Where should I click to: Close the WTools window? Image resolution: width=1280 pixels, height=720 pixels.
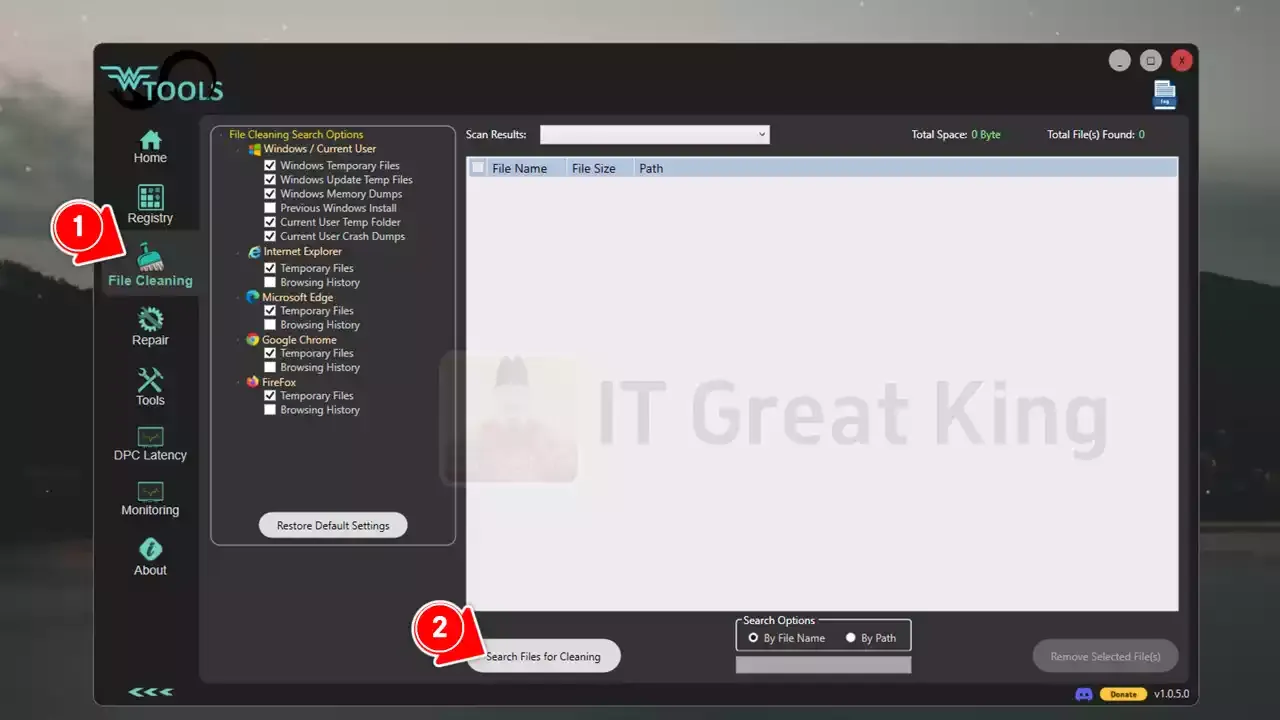(x=1182, y=61)
